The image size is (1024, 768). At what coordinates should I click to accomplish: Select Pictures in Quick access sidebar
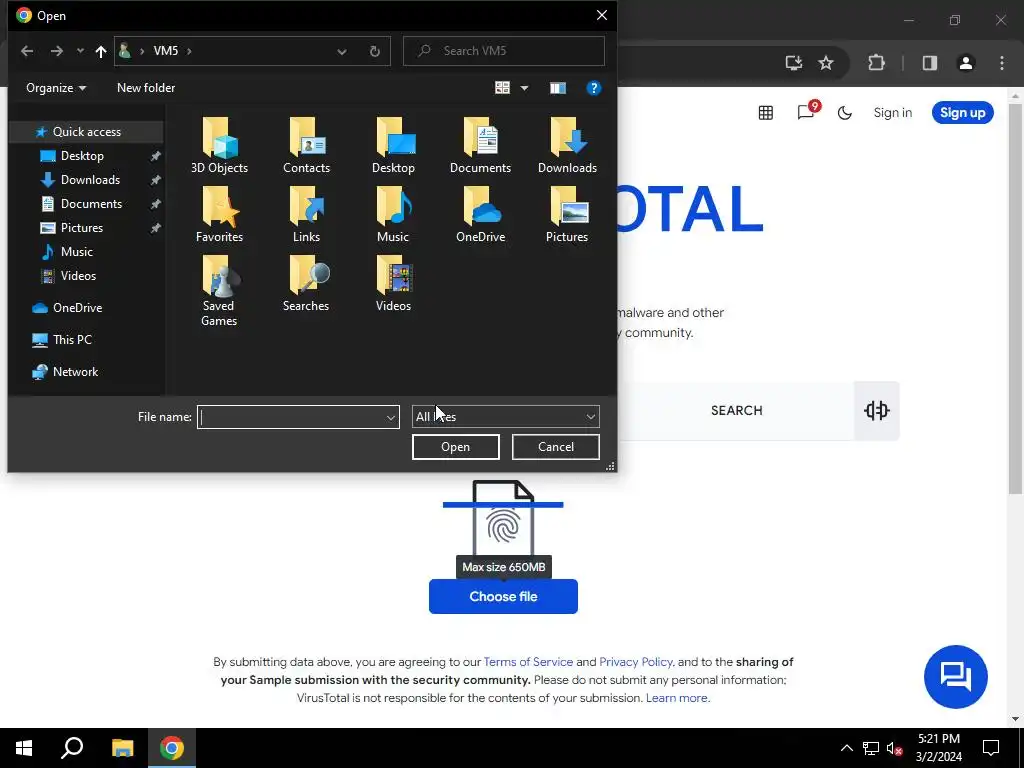pyautogui.click(x=82, y=228)
